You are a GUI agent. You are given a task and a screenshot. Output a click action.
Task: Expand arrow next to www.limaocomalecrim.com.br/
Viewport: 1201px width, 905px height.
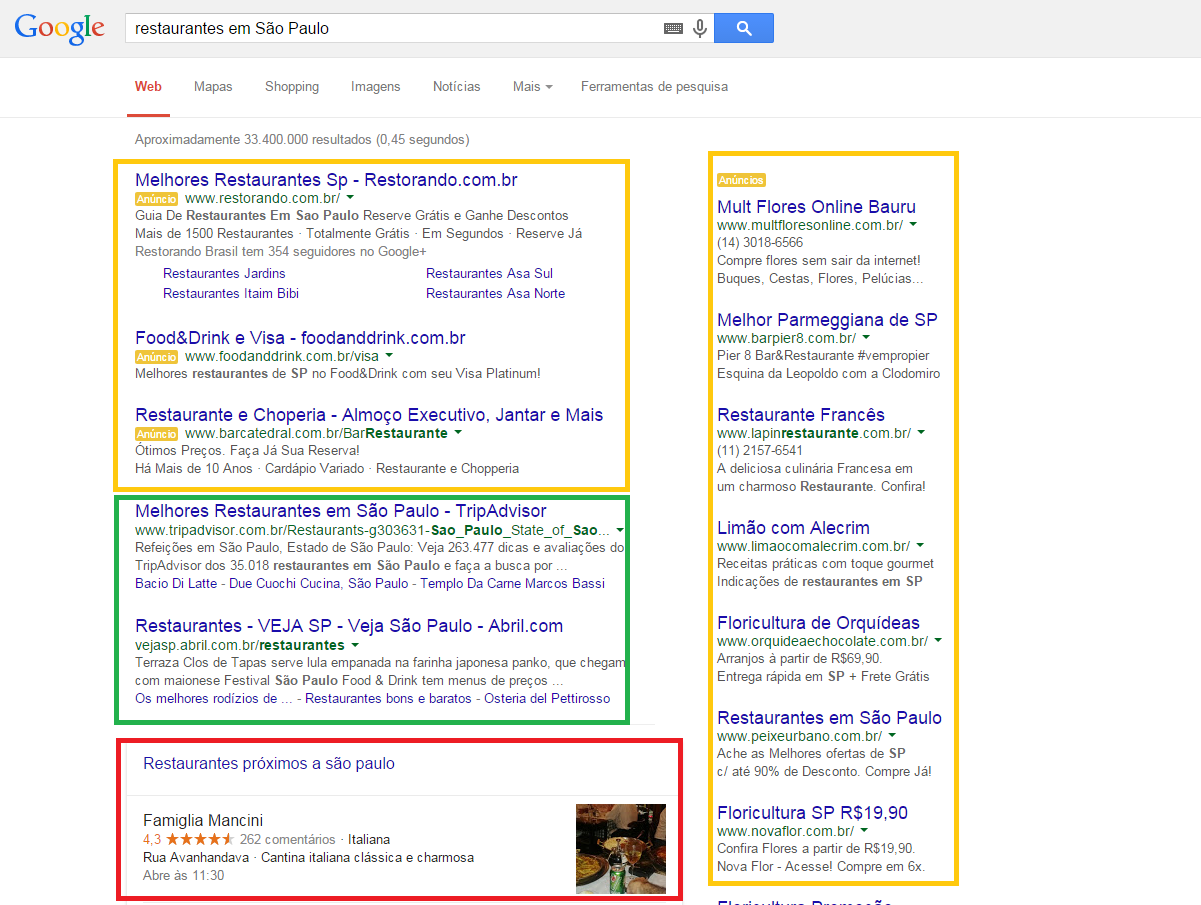(920, 546)
